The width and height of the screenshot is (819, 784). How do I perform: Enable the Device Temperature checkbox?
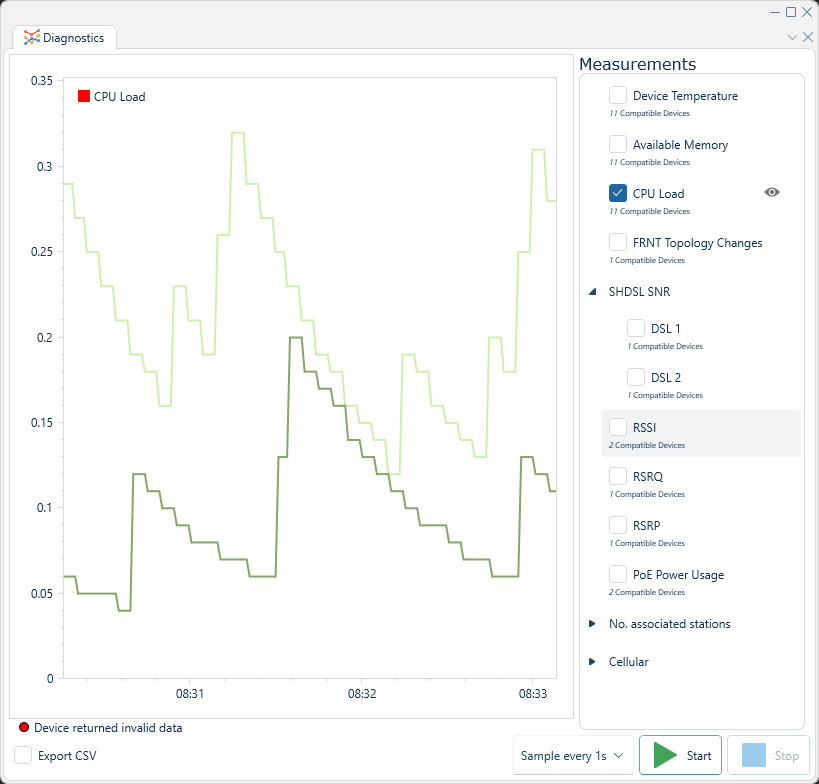click(617, 95)
